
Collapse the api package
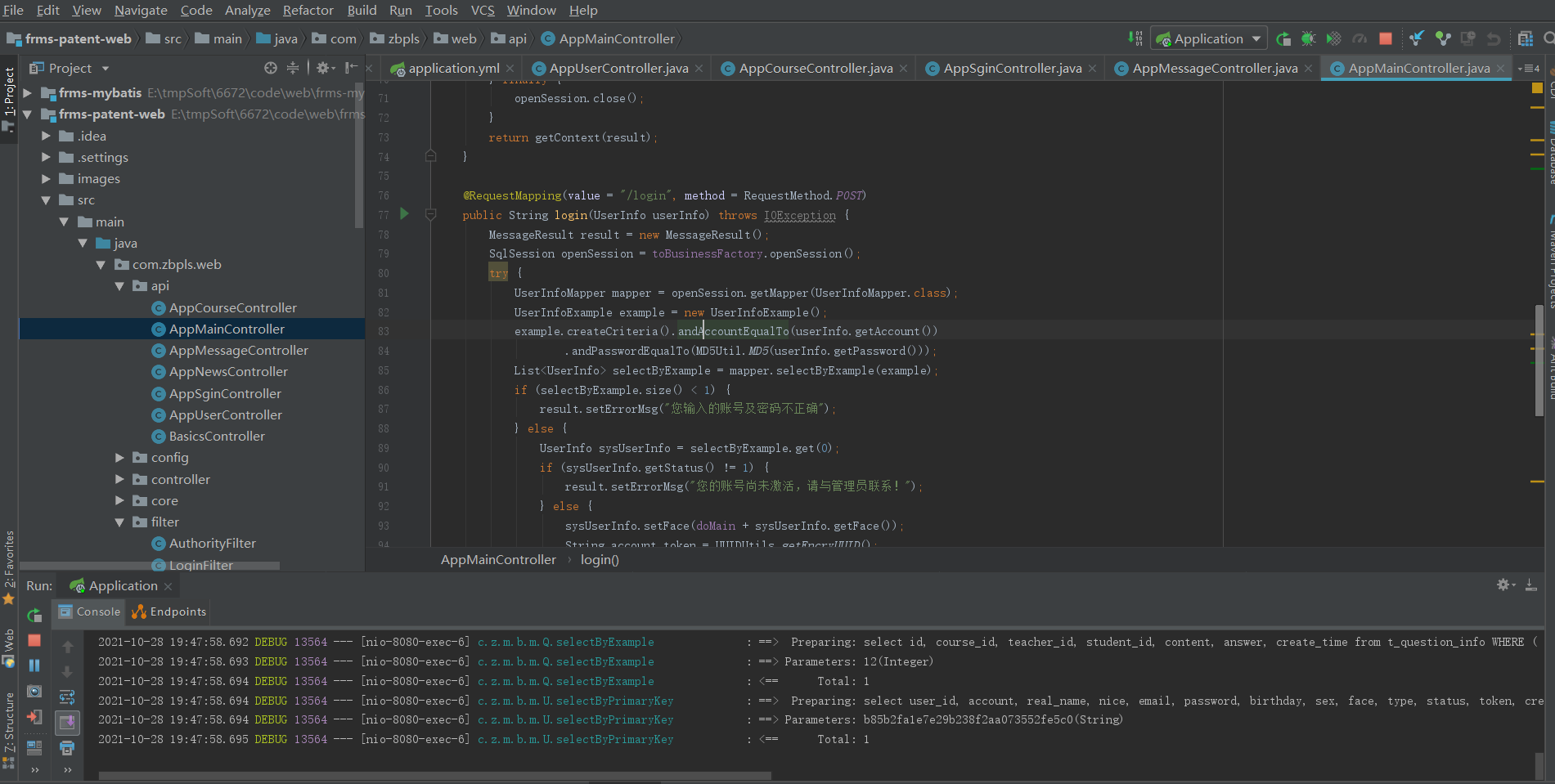pyautogui.click(x=119, y=286)
